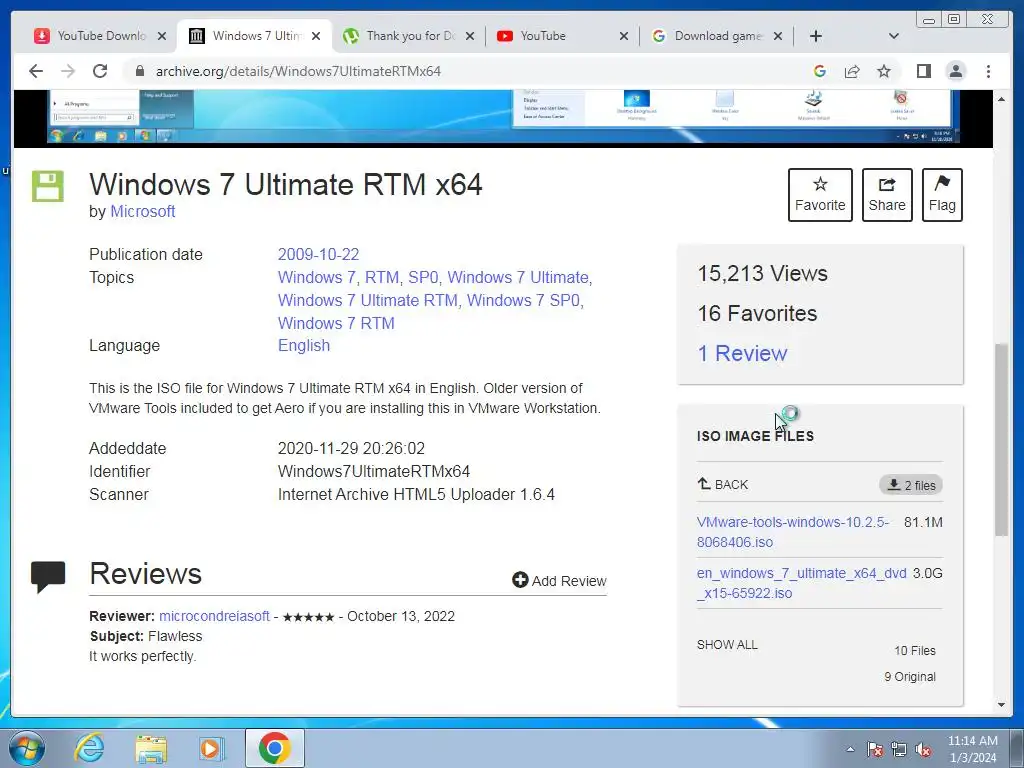The height and width of the screenshot is (768, 1024).
Task: Toggle the browser side panel icon
Action: pyautogui.click(x=923, y=71)
